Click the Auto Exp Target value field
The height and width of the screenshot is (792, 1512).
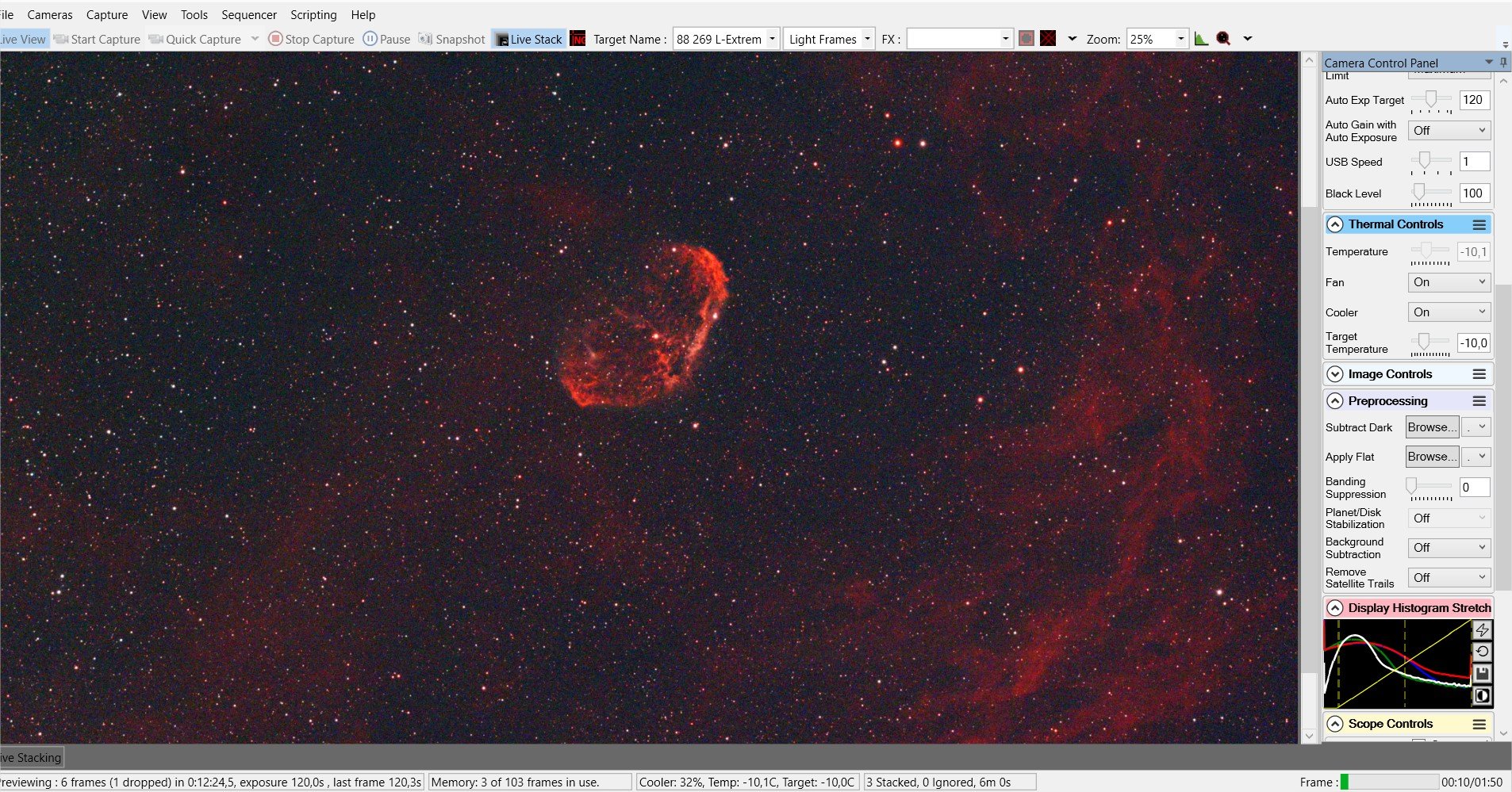click(x=1475, y=100)
